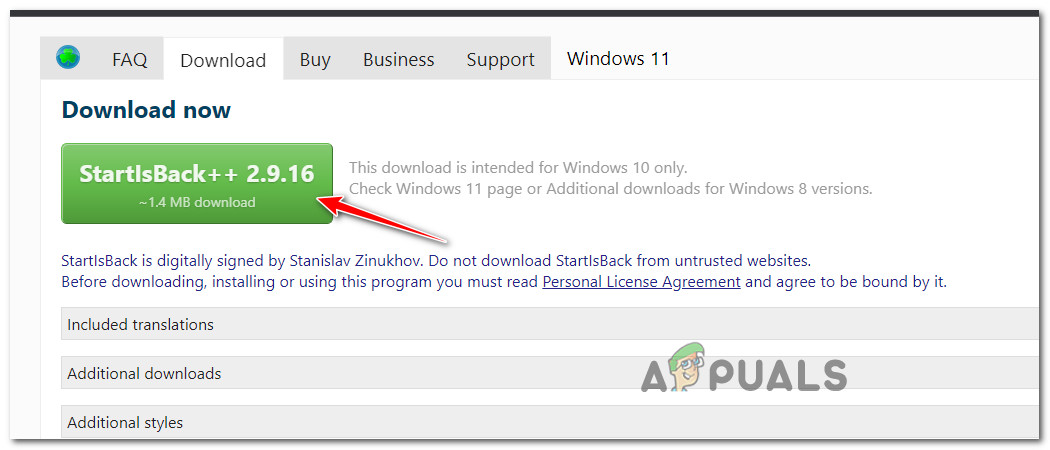Click the Download now heading
The width and height of the screenshot is (1050, 450).
coord(146,110)
